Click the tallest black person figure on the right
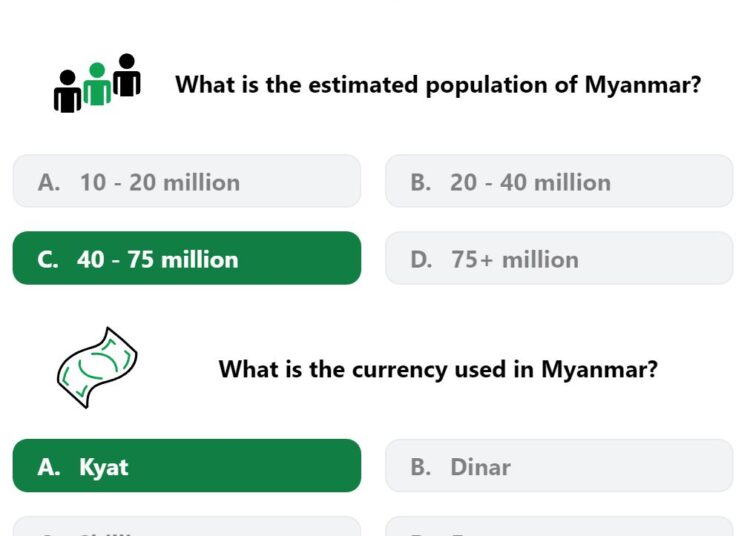Image resolution: width=750 pixels, height=536 pixels. (127, 75)
